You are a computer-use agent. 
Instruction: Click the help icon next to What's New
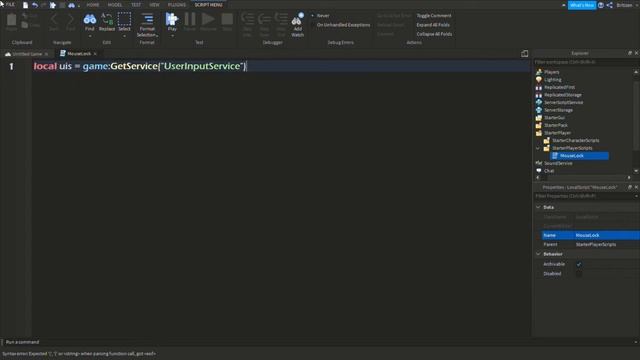(601, 5)
